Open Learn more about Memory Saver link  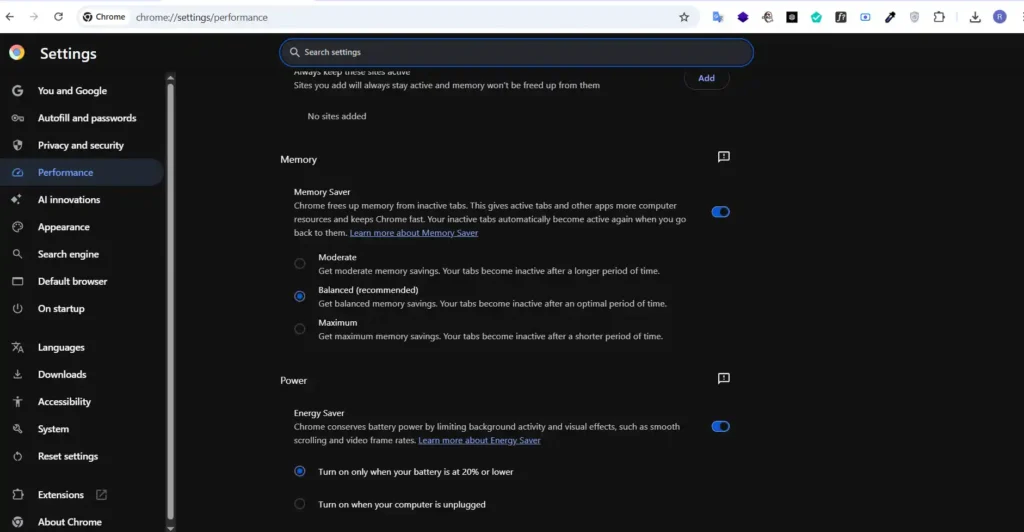click(x=414, y=233)
